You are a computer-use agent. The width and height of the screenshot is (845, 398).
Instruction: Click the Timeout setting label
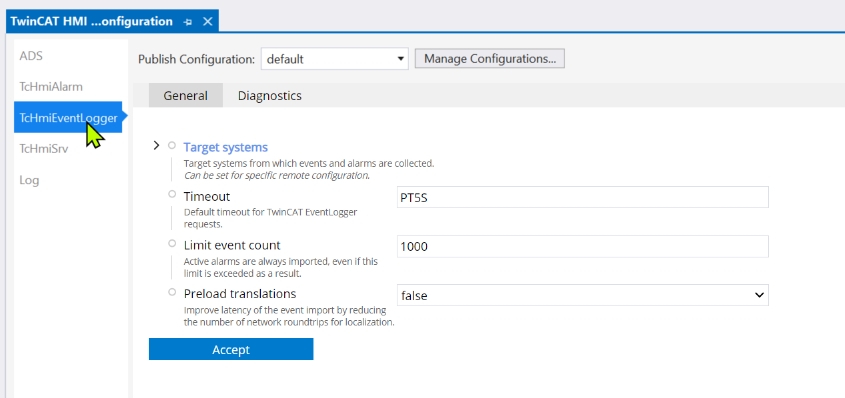click(x=206, y=197)
